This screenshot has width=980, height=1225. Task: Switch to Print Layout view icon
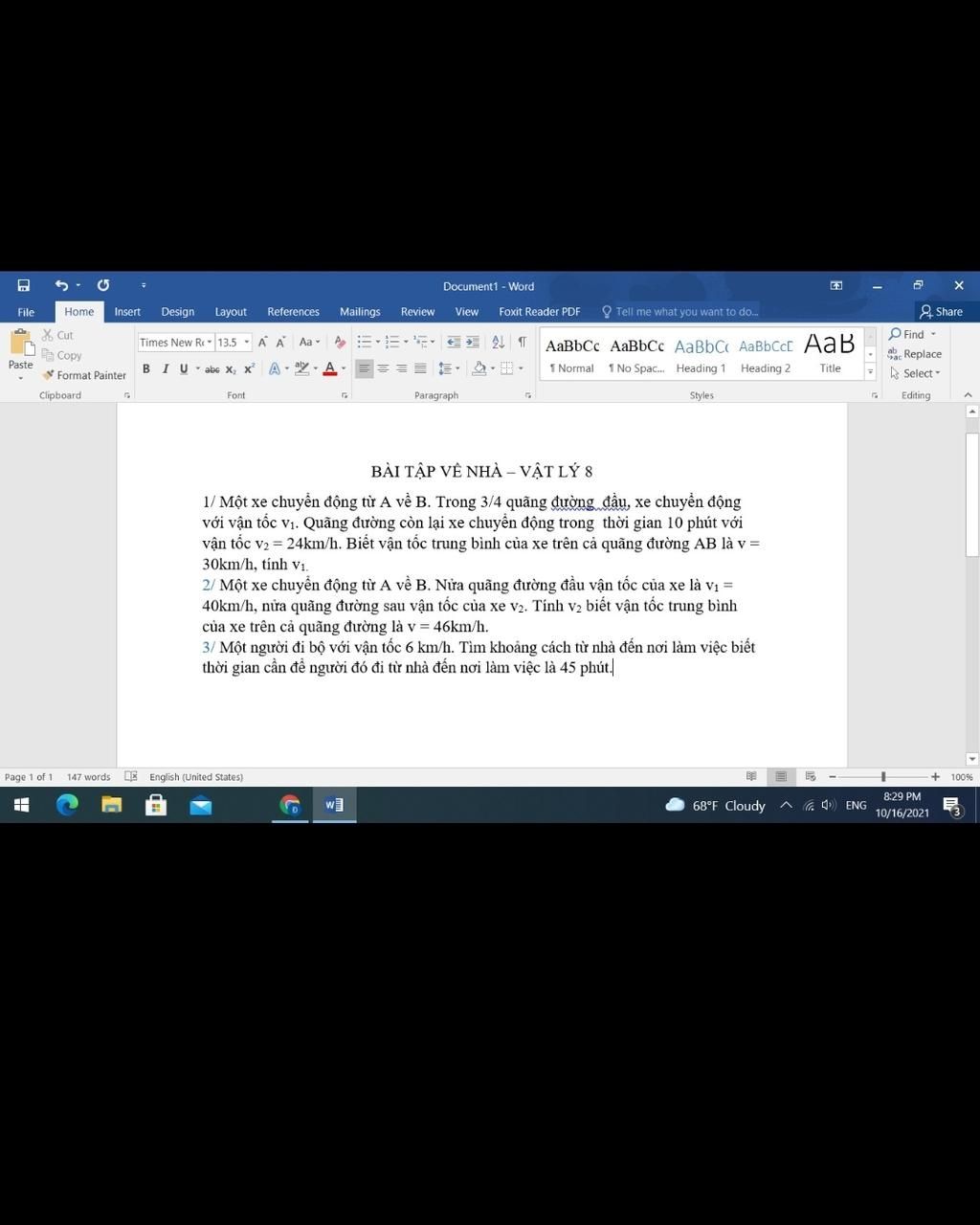(x=781, y=776)
